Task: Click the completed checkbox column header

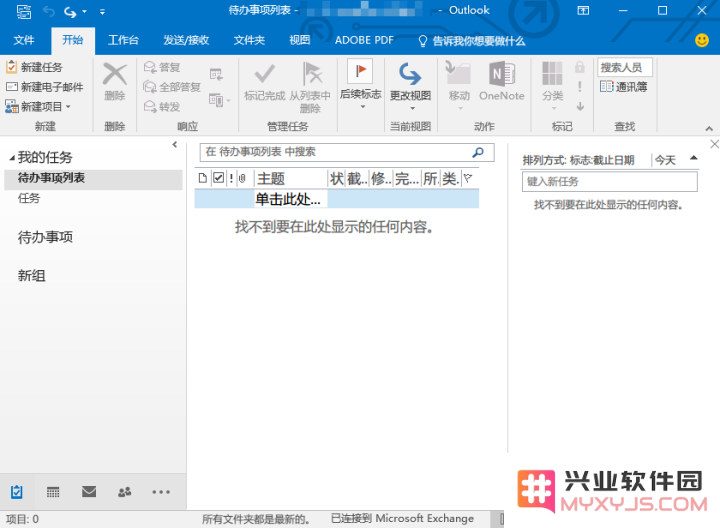Action: [219, 178]
